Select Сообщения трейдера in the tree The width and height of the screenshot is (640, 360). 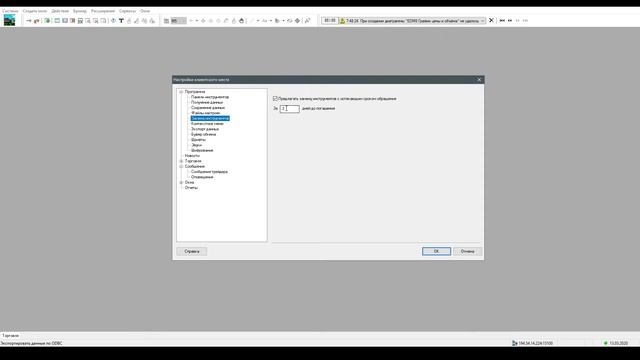tap(209, 172)
